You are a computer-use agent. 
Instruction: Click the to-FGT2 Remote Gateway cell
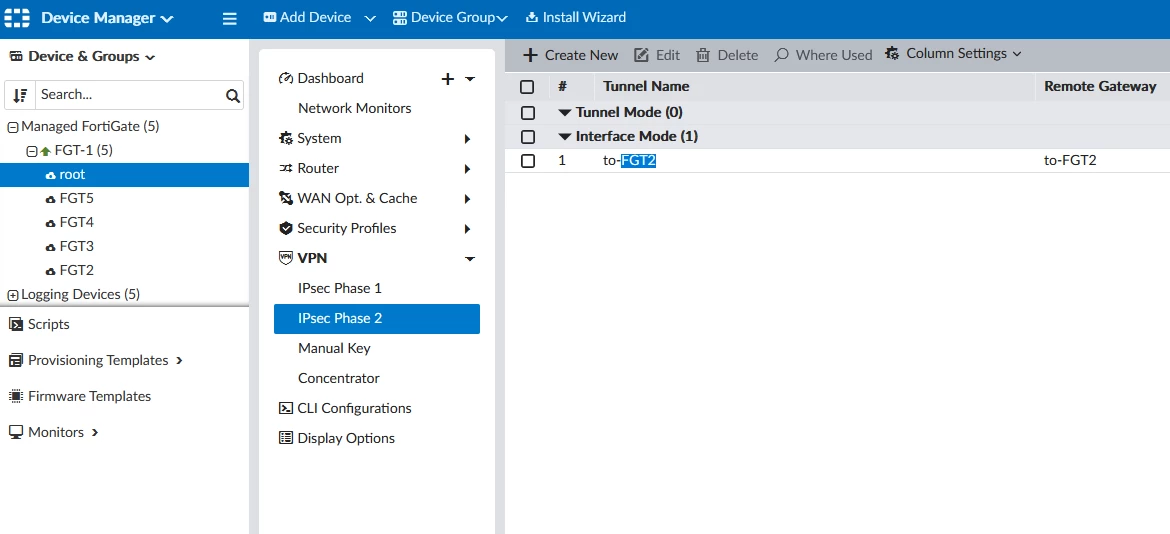point(1070,160)
